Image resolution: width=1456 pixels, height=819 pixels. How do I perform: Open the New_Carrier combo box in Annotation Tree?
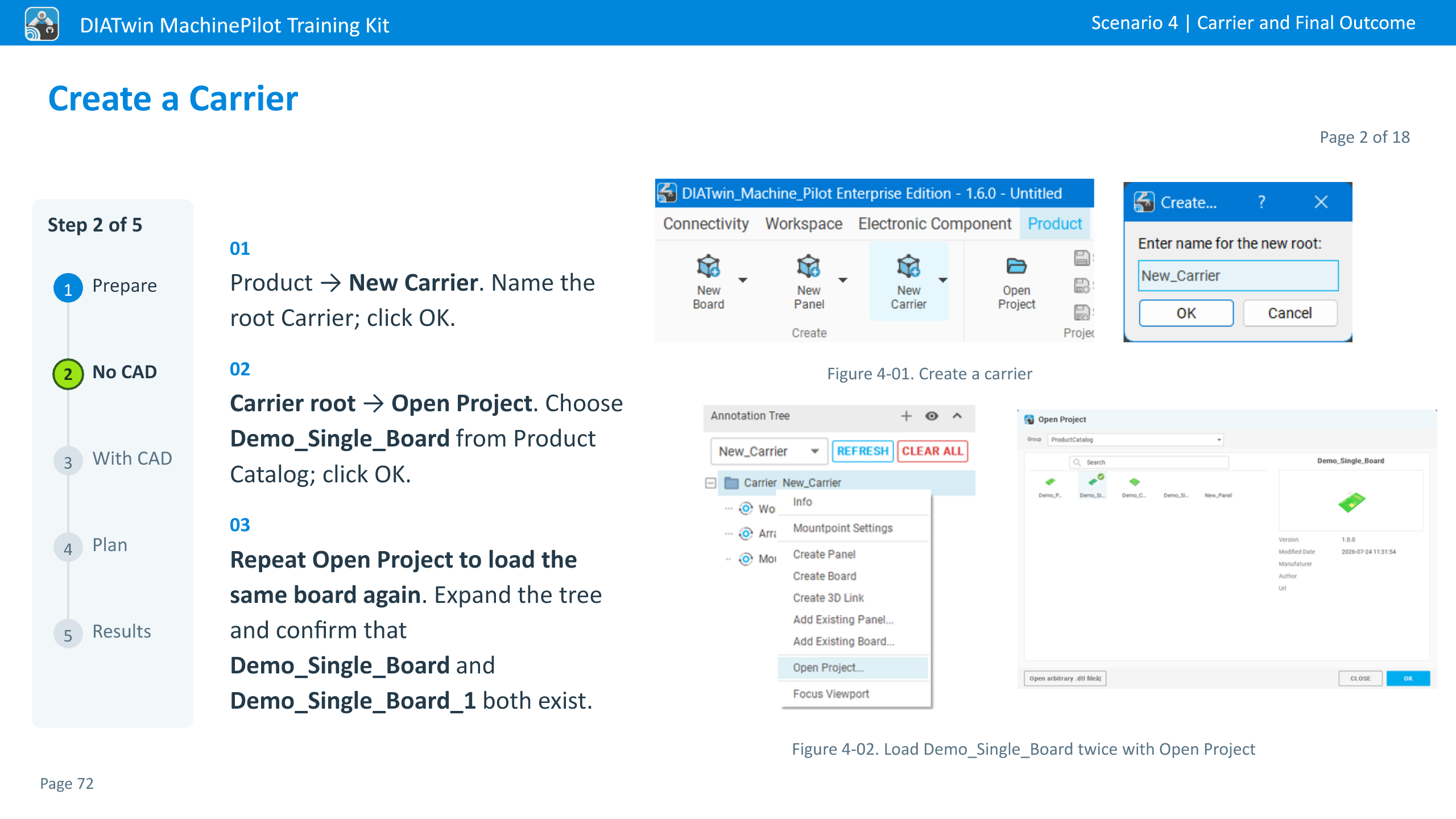769,451
